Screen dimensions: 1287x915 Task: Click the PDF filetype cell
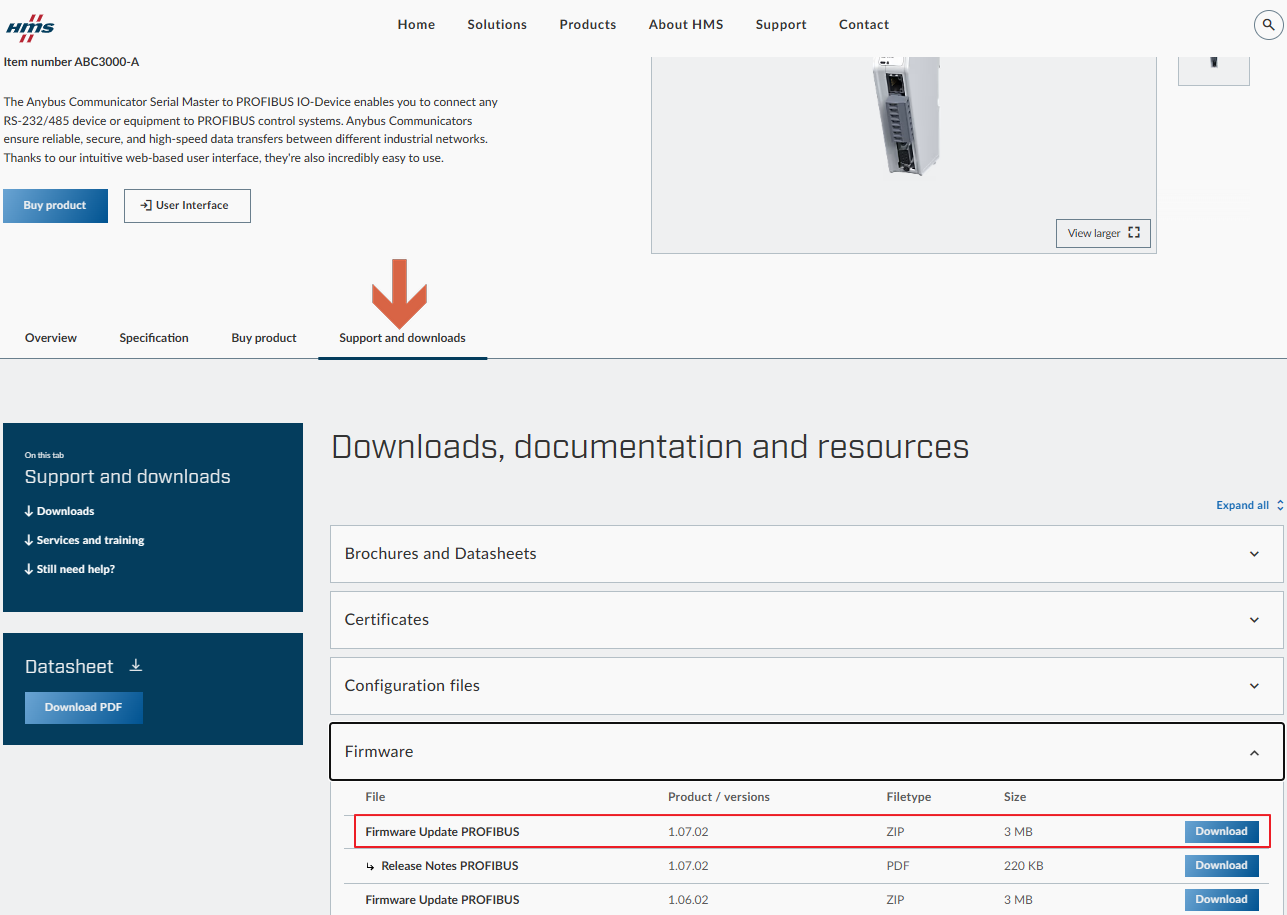pos(898,866)
